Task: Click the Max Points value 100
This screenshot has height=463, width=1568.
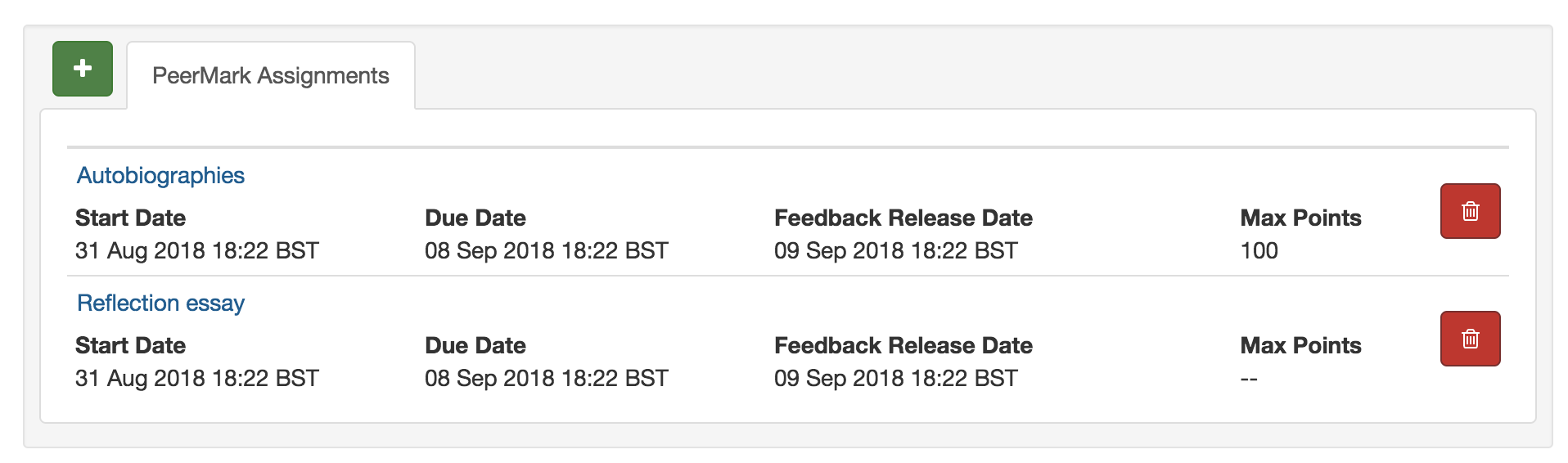Action: (x=1259, y=250)
